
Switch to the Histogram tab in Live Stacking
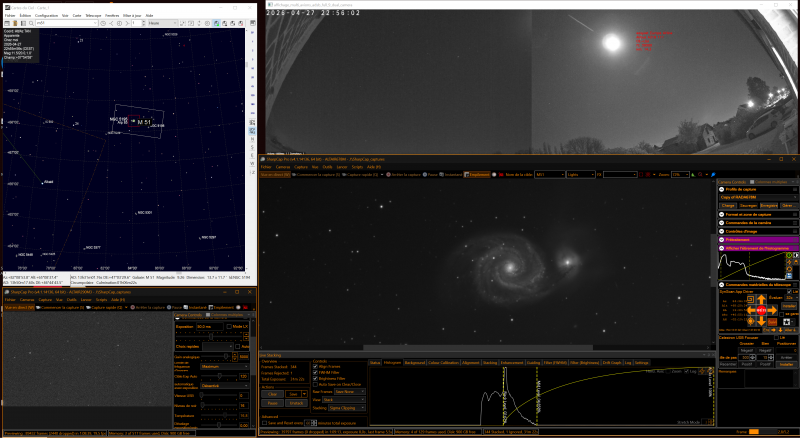click(x=392, y=362)
